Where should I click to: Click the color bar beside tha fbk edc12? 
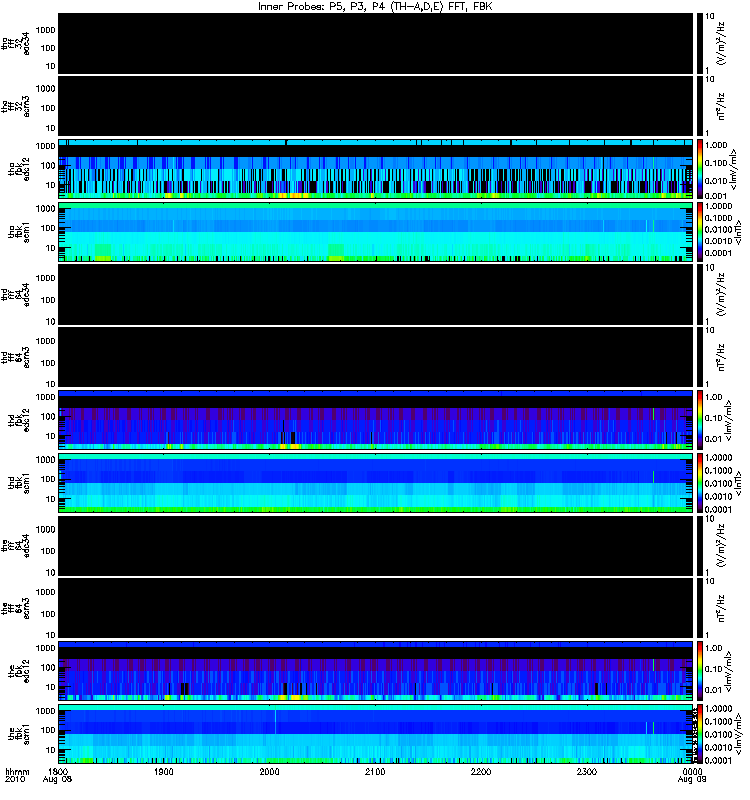click(x=700, y=169)
